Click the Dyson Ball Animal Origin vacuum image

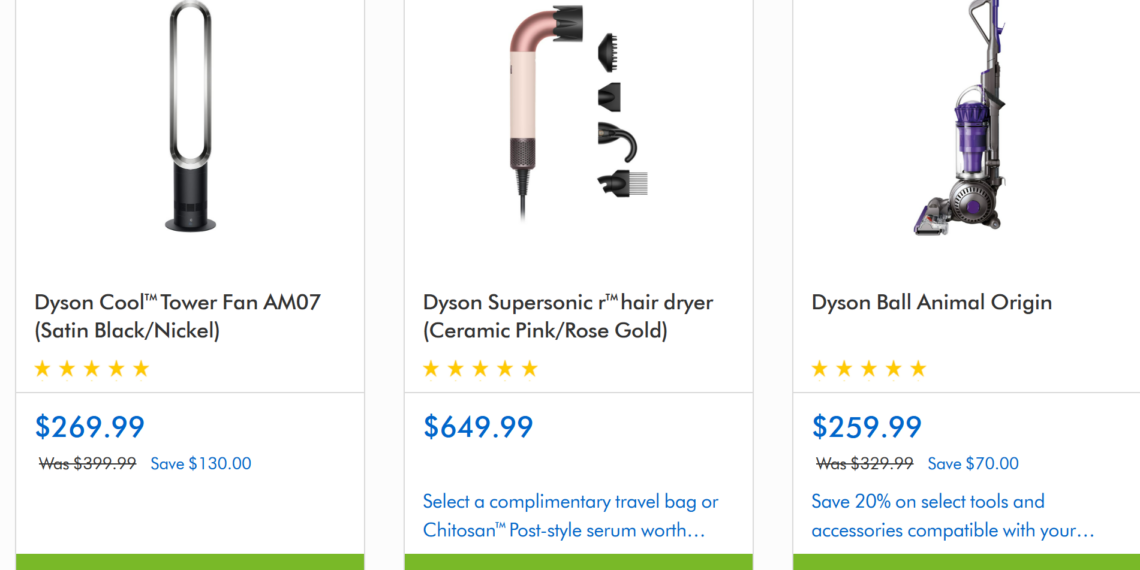point(959,118)
